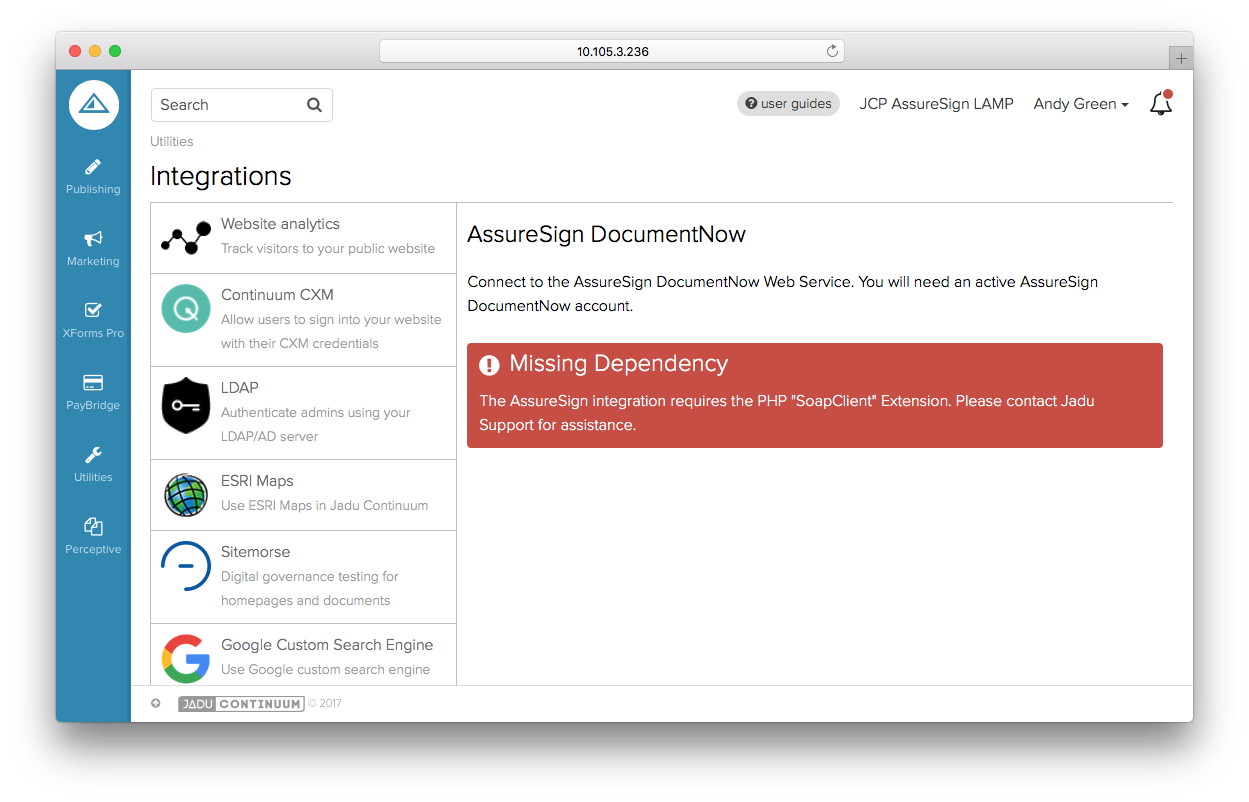
Task: Open a new browser tab plus button
Action: click(x=1181, y=58)
